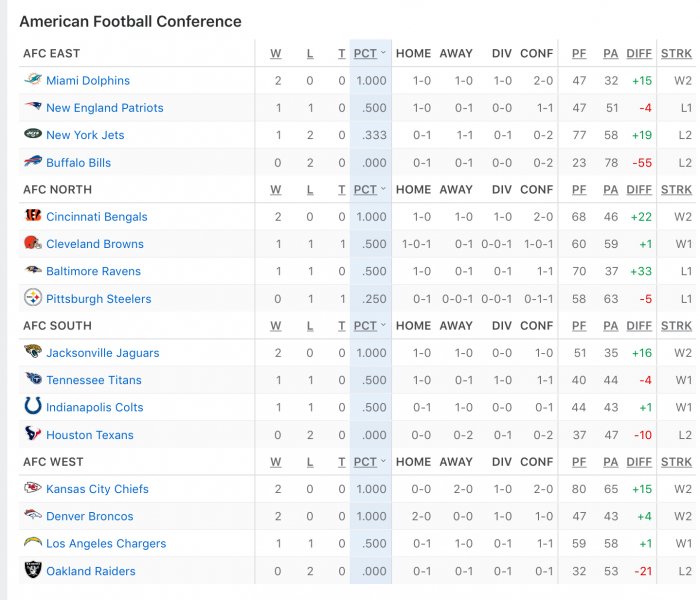Open the Los Angeles Chargers team link
The width and height of the screenshot is (700, 600).
point(106,544)
